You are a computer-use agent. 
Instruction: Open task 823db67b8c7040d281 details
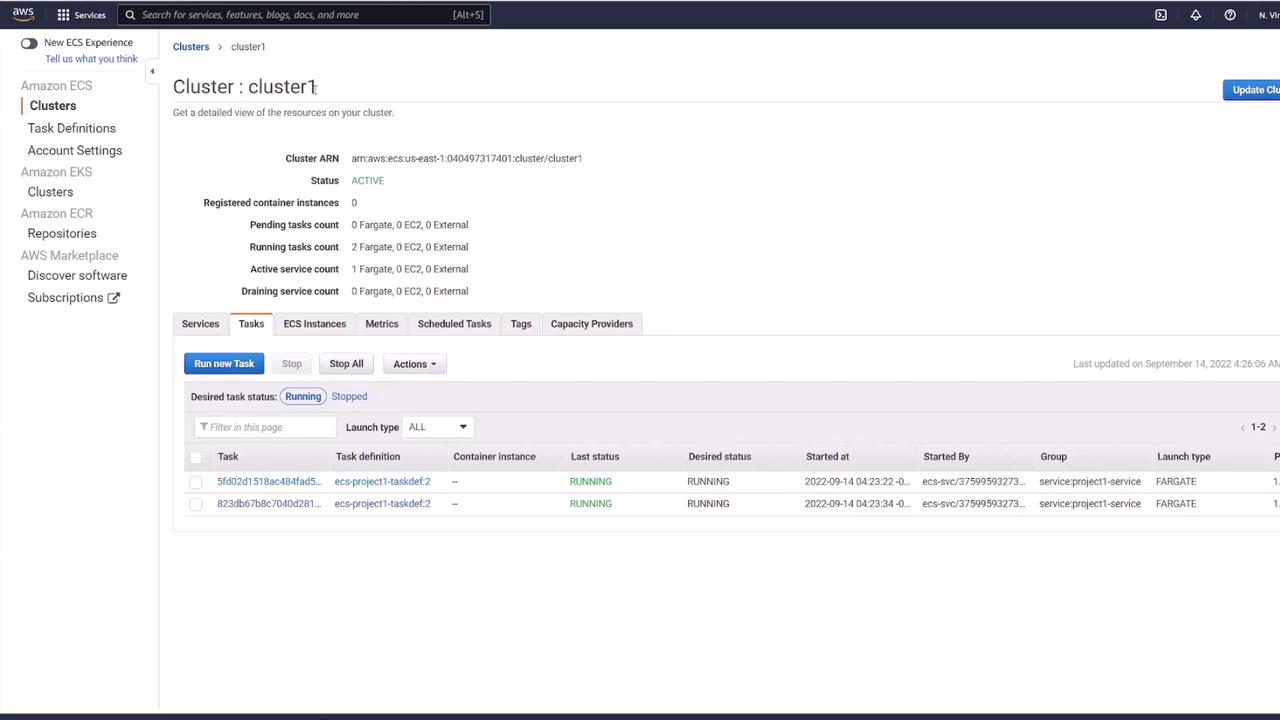point(269,504)
